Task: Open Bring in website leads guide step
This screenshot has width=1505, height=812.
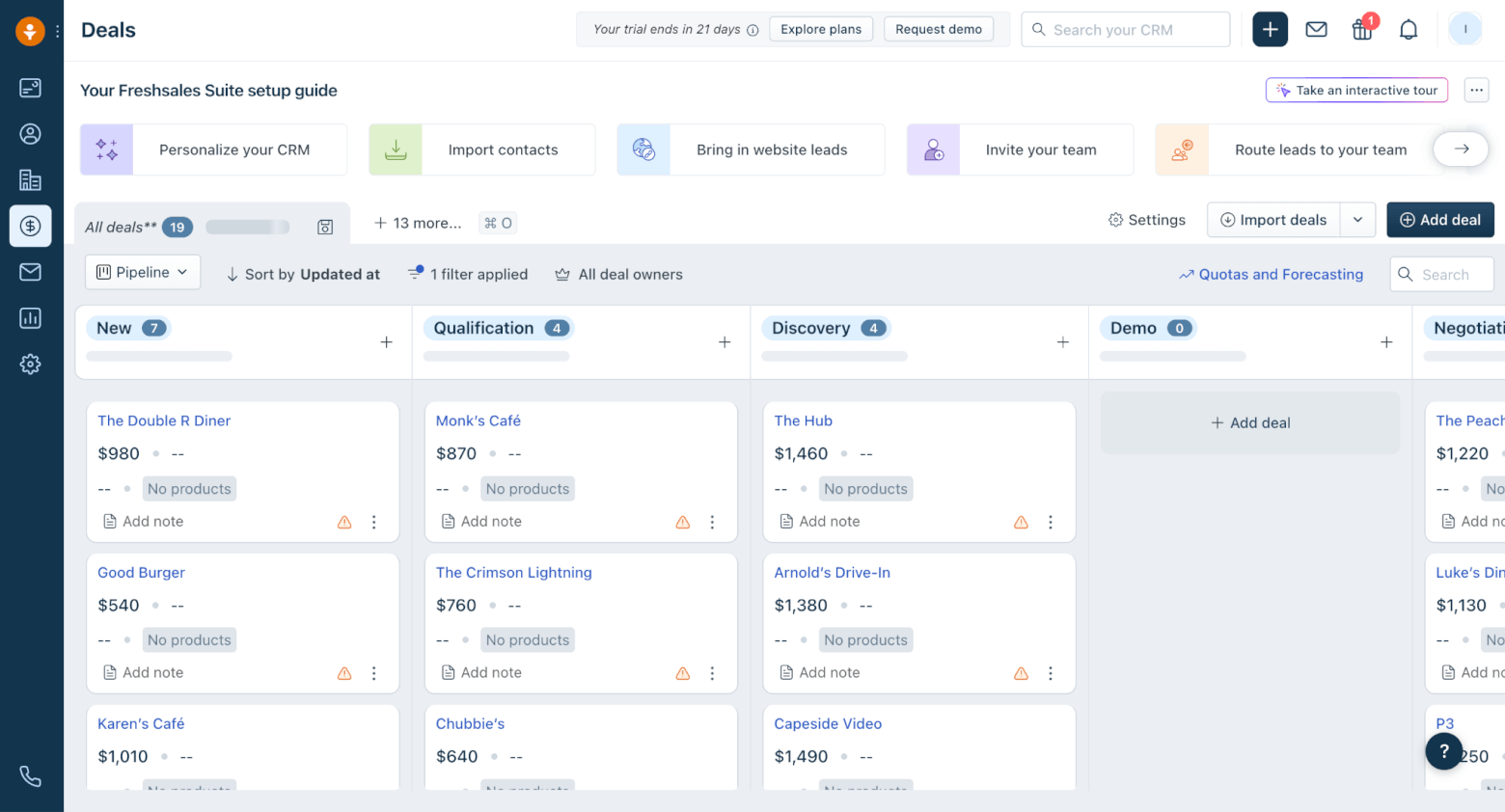Action: pos(751,149)
